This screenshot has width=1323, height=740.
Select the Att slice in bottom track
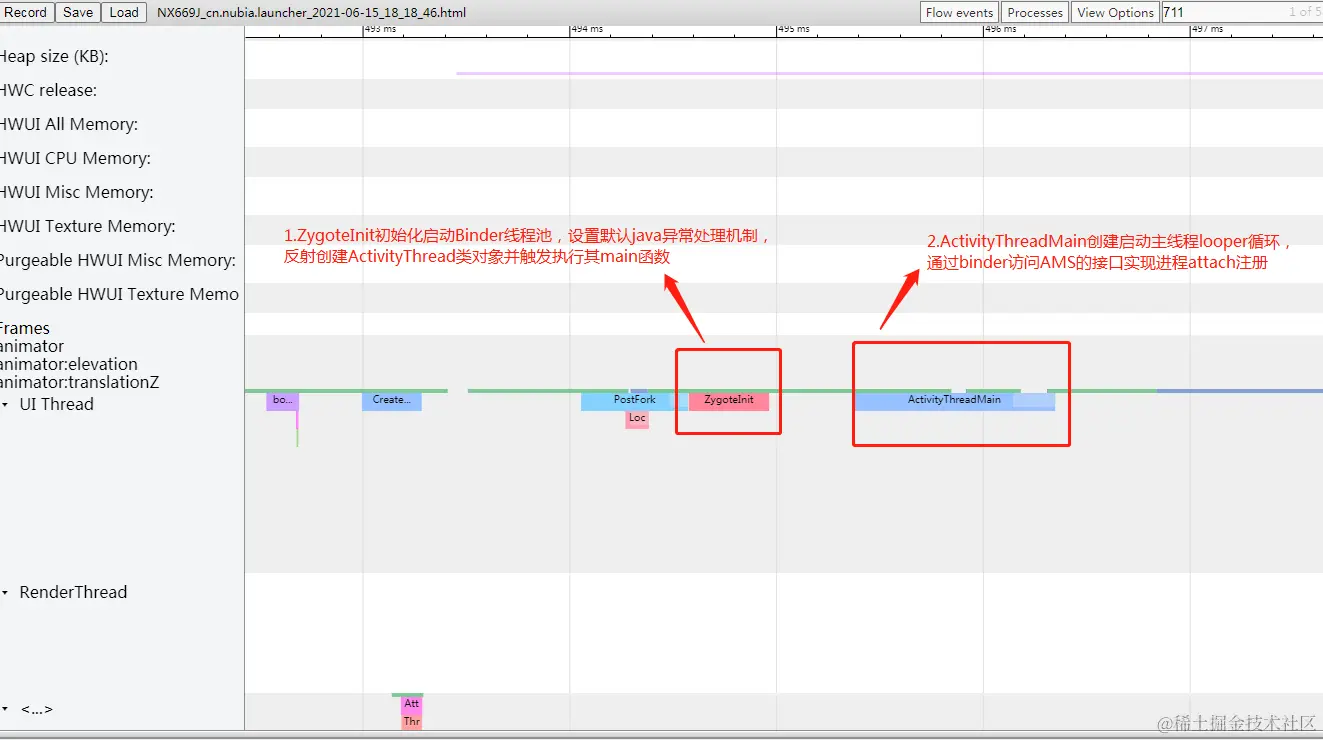click(411, 704)
